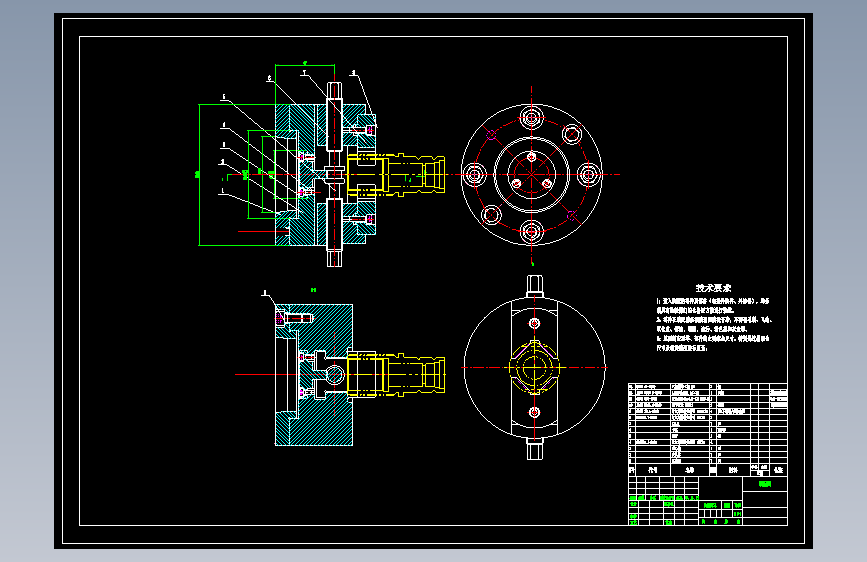Click the green drawing name cell in title block
The width and height of the screenshot is (867, 562).
[765, 484]
